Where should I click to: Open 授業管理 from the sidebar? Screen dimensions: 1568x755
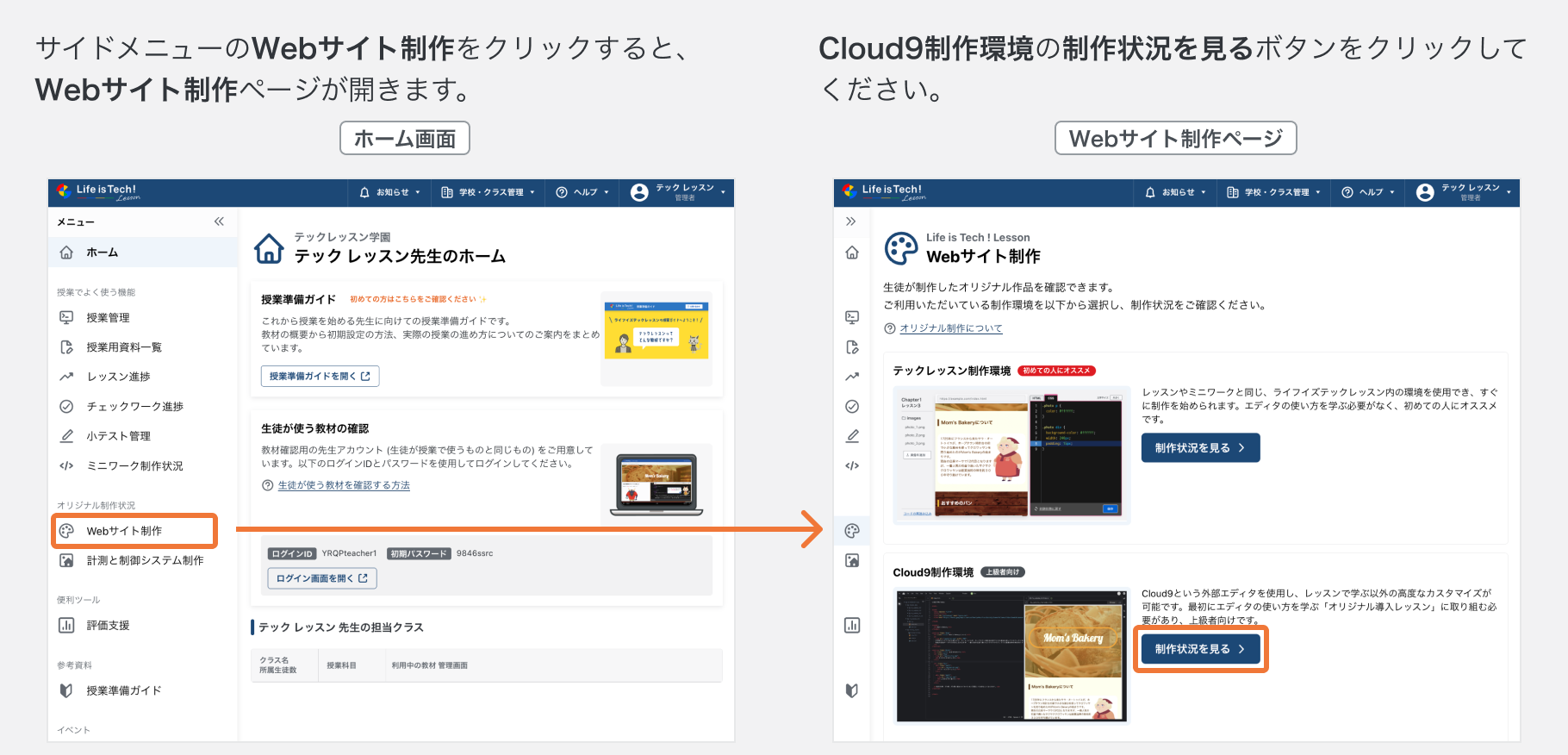(143, 317)
